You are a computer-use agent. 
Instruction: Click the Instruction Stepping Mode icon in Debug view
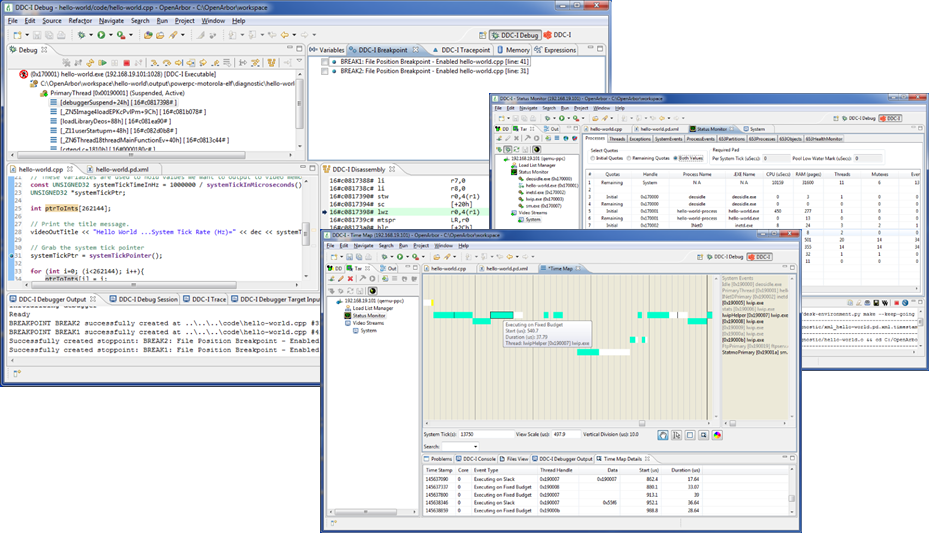click(x=243, y=62)
